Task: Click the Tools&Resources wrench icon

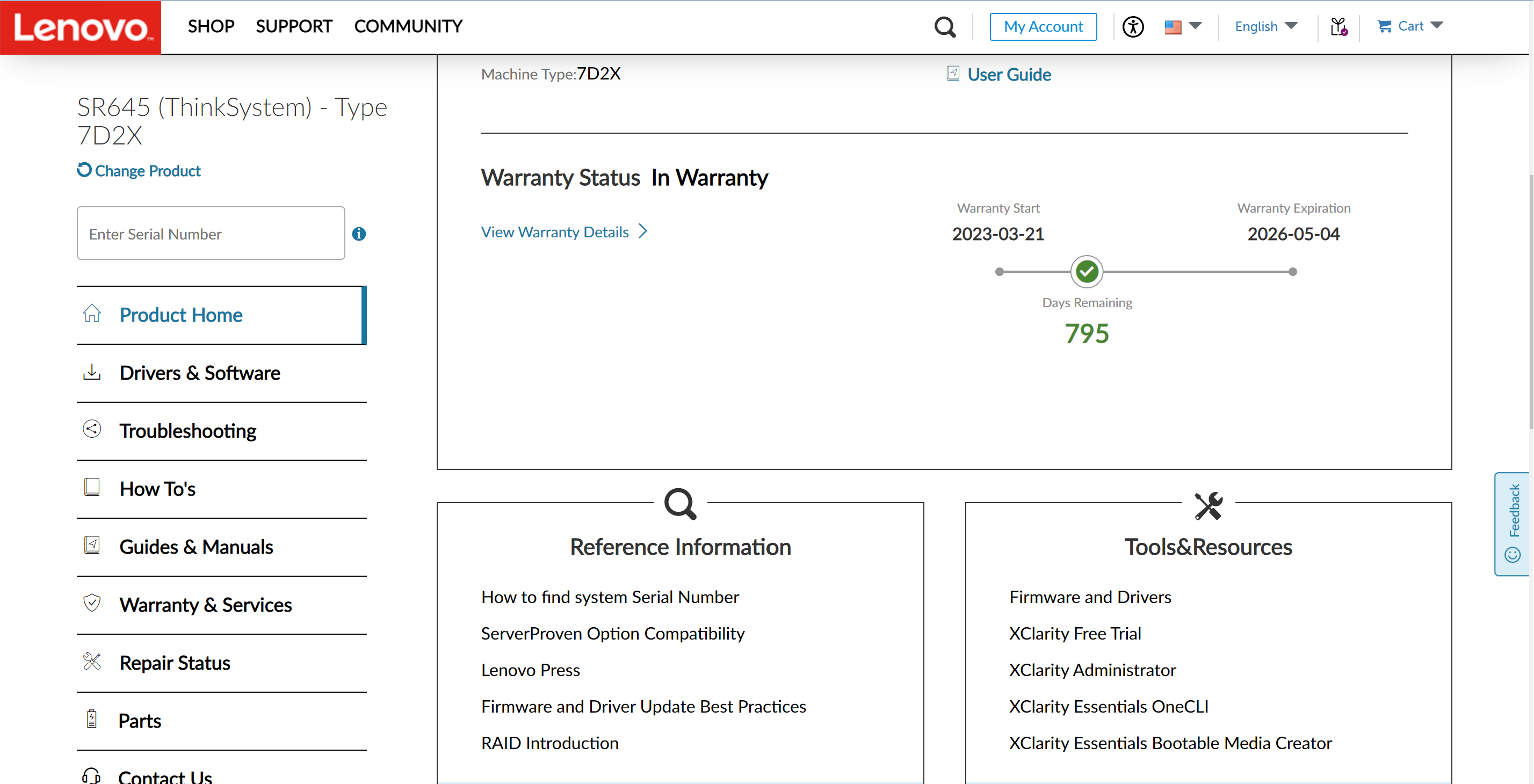Action: (1209, 505)
